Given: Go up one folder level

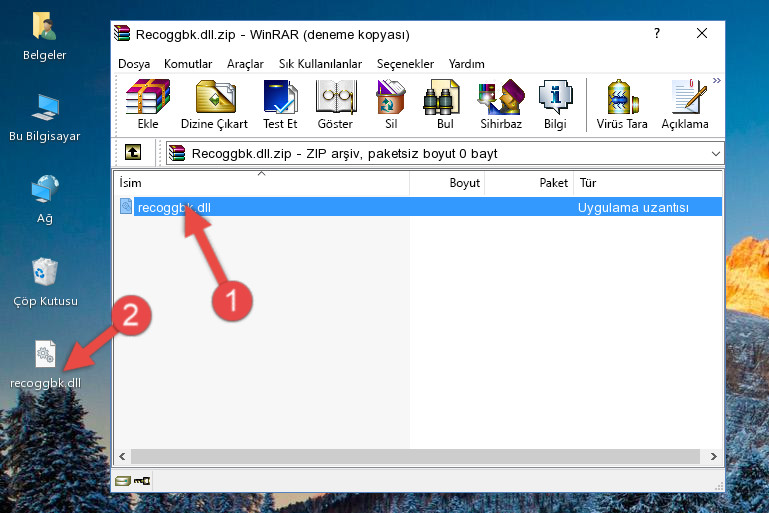Looking at the screenshot, I should pos(133,153).
